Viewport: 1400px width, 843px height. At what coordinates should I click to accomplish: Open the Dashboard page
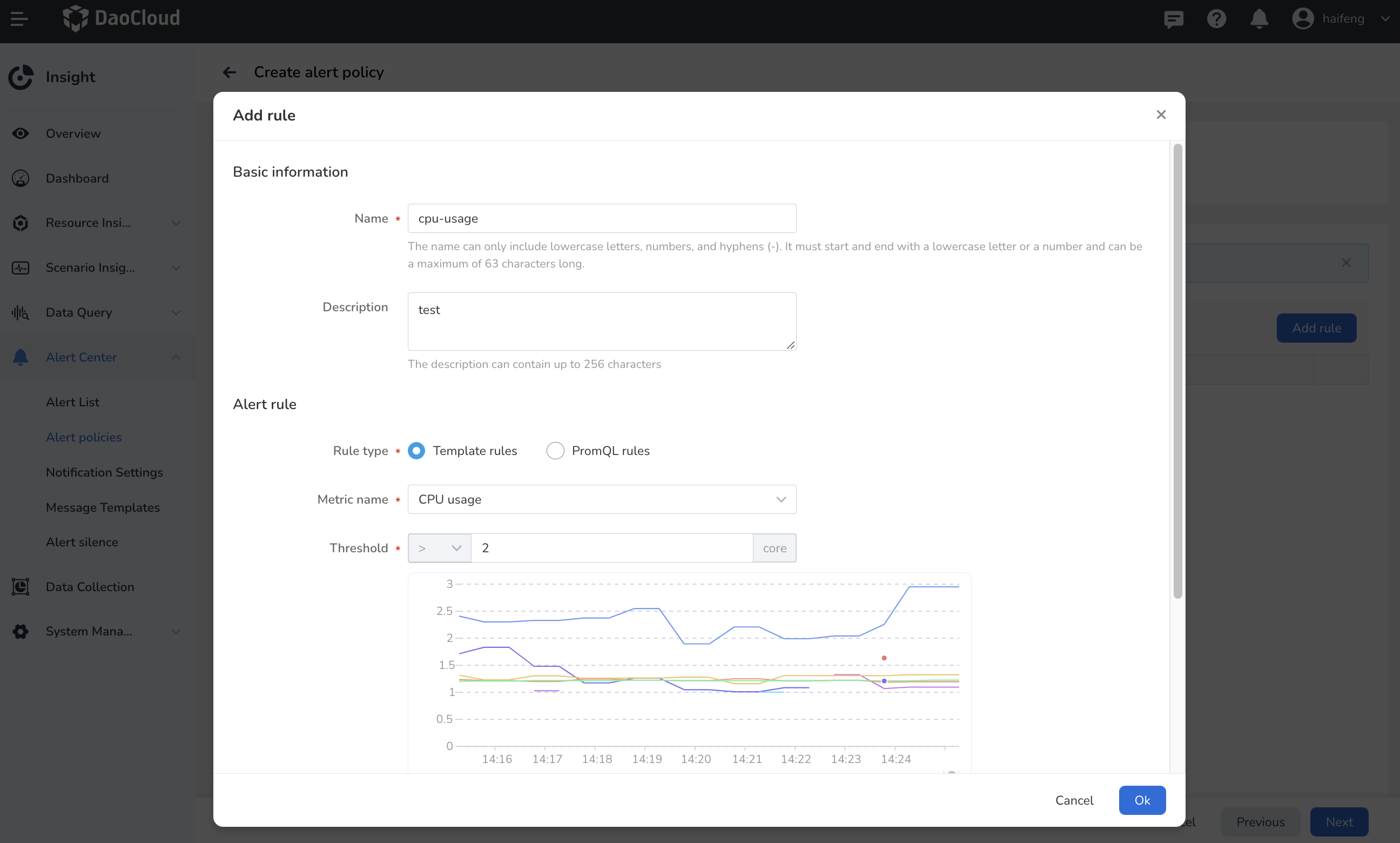[77, 178]
